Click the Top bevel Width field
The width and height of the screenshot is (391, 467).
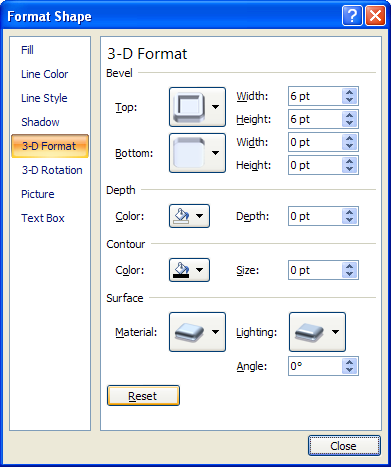(315, 96)
